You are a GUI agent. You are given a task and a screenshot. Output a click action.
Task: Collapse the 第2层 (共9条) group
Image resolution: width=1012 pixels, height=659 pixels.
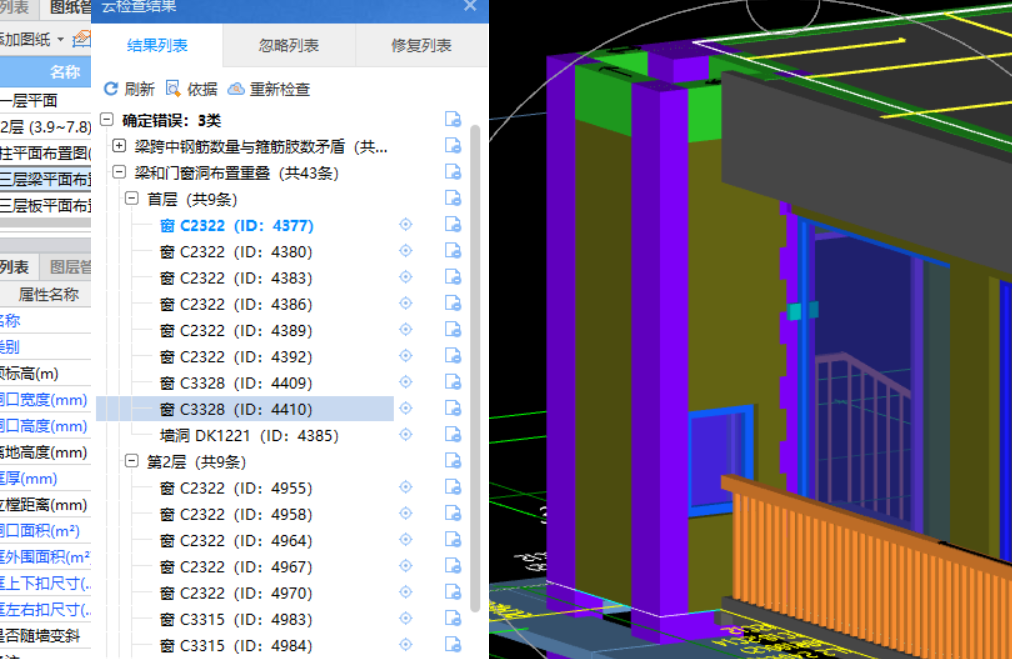tap(132, 461)
